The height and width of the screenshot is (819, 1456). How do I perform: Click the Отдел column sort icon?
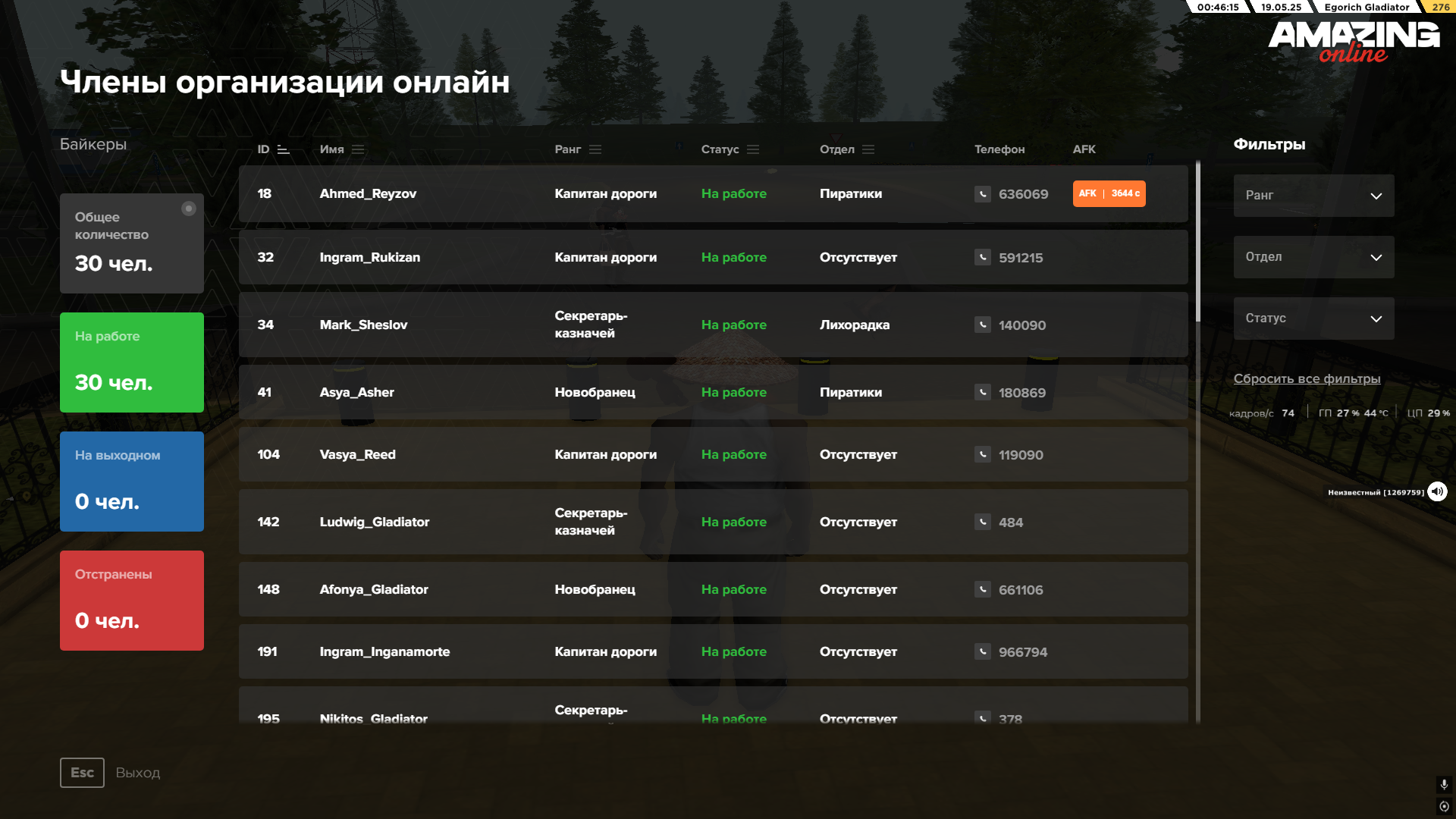(x=868, y=149)
